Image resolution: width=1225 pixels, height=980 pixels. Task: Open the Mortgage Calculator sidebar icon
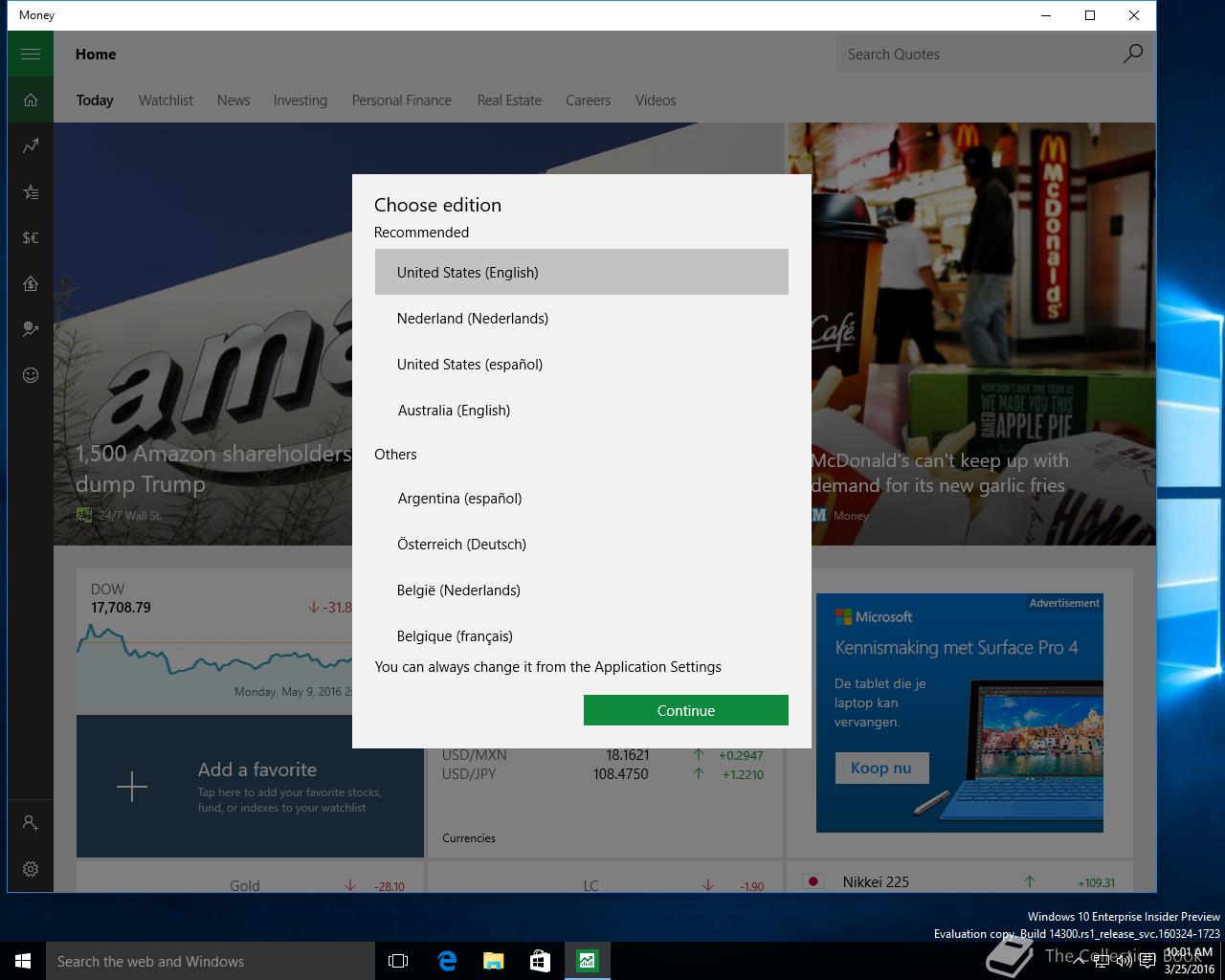pyautogui.click(x=31, y=283)
